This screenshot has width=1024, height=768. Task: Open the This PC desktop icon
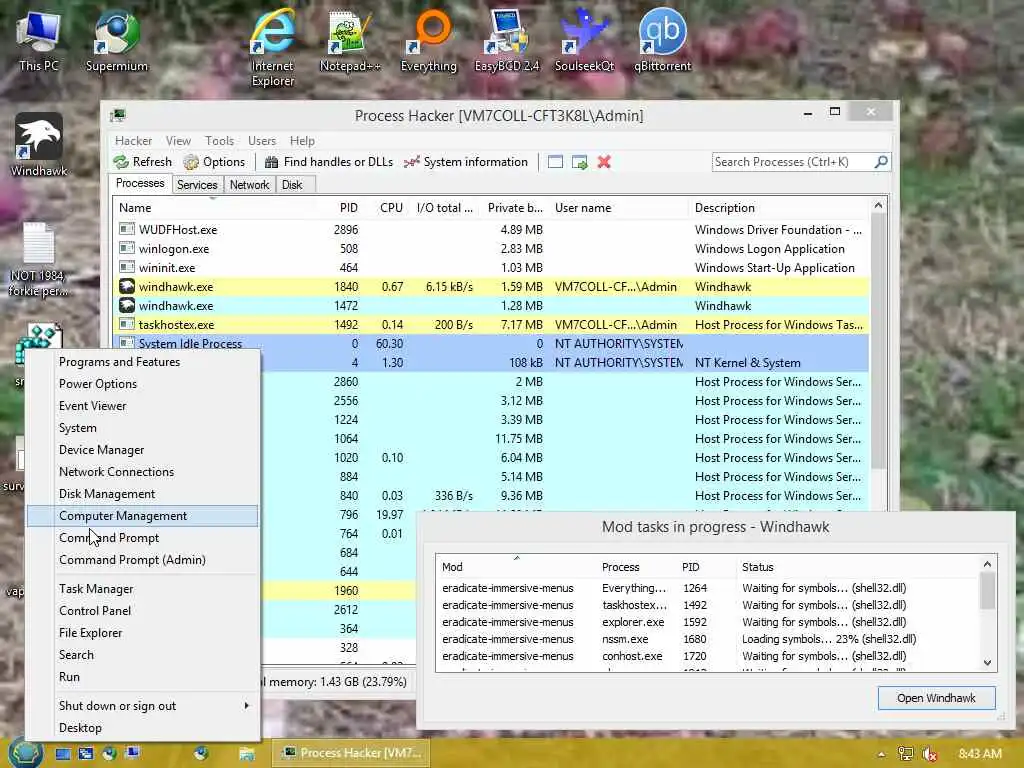coord(38,41)
